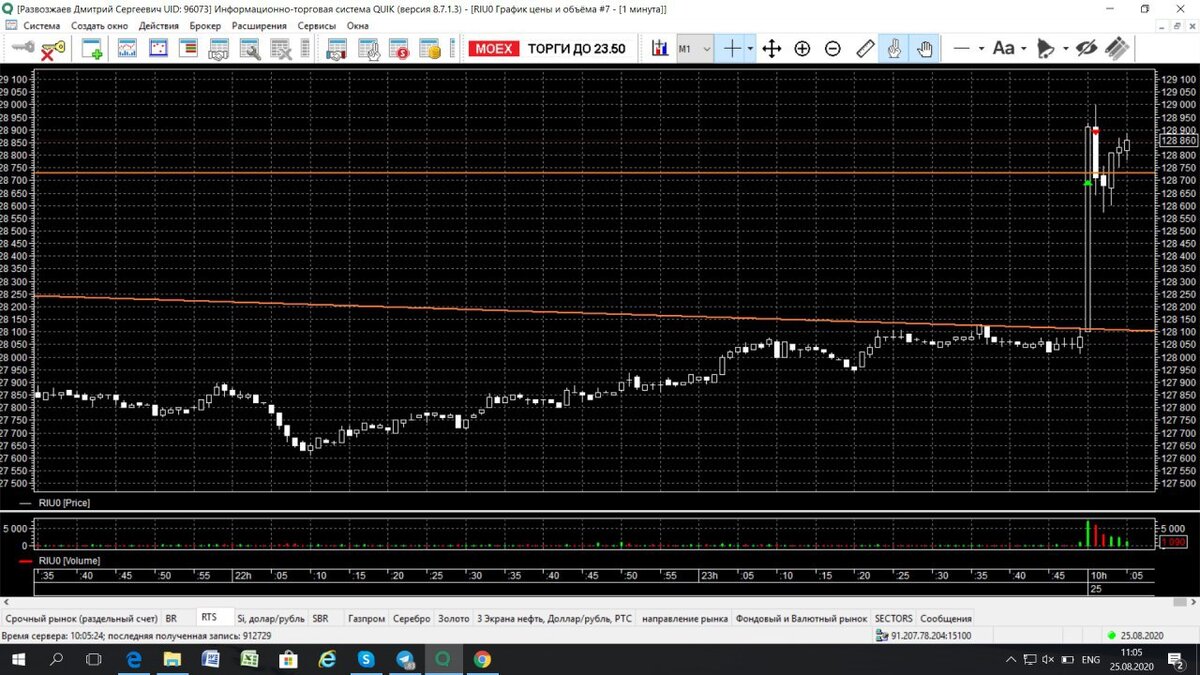Expand the crosshair tool dropdown arrow

(x=751, y=48)
